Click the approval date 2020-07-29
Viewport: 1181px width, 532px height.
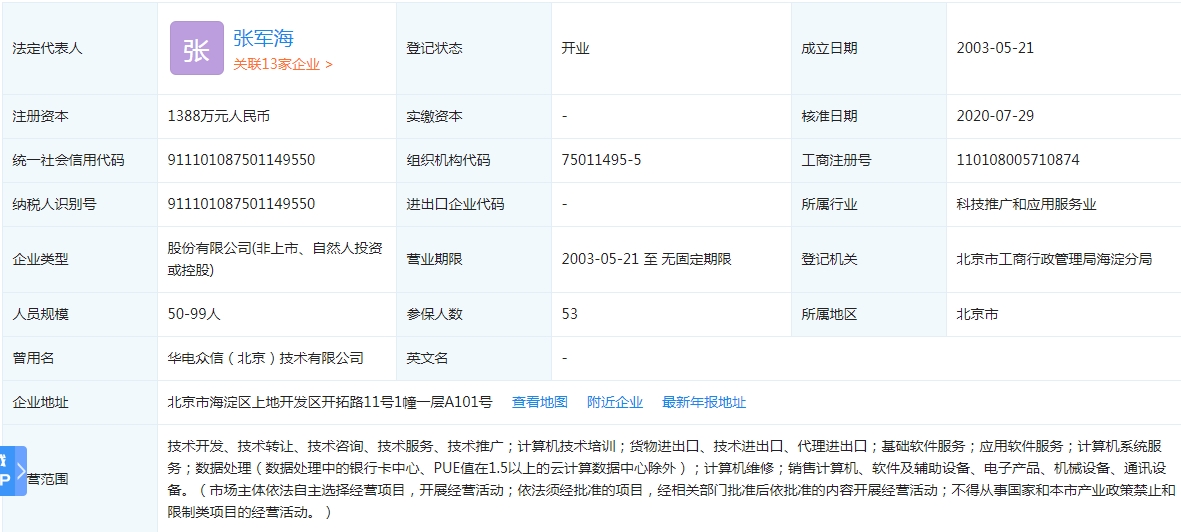click(994, 116)
